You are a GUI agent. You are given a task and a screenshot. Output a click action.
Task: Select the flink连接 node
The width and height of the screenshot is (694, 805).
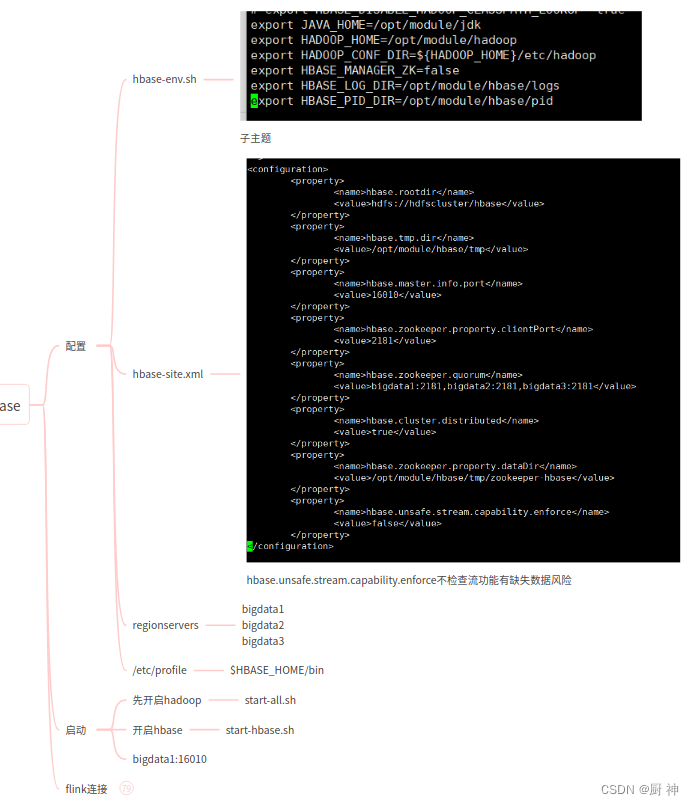[x=86, y=789]
